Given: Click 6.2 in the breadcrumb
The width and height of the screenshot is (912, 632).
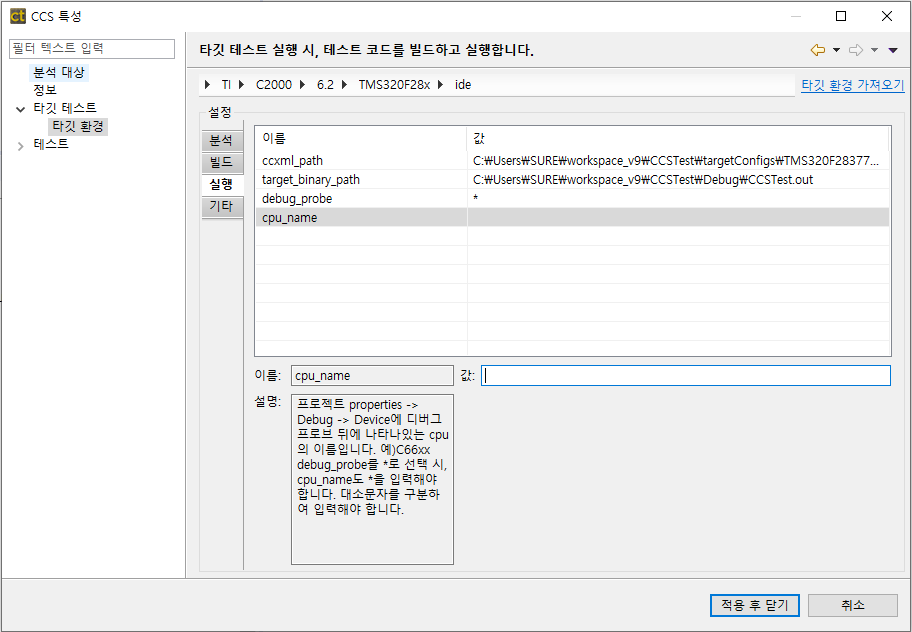Looking at the screenshot, I should pyautogui.click(x=325, y=85).
